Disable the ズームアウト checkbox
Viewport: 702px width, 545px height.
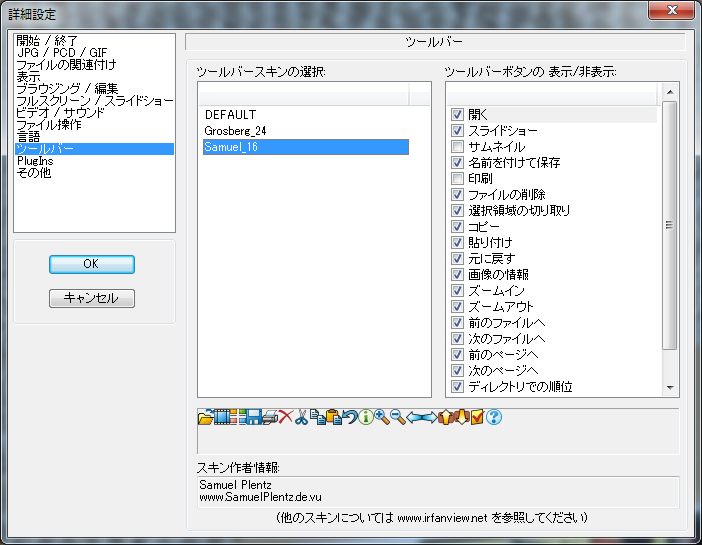click(457, 306)
